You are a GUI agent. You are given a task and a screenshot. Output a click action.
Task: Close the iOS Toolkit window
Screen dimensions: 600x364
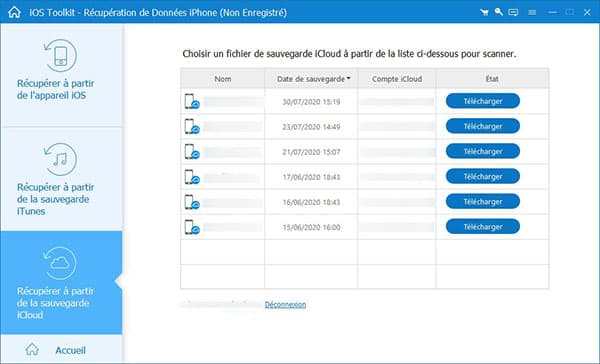(587, 12)
